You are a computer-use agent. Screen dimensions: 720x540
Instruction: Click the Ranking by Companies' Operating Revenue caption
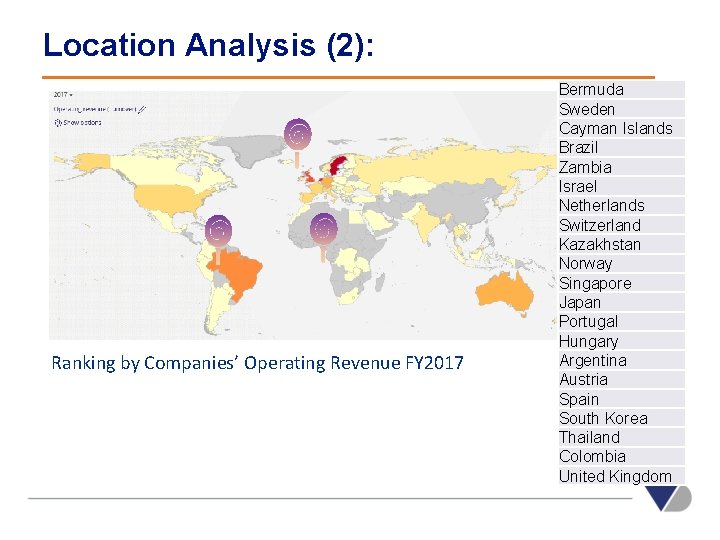(257, 363)
